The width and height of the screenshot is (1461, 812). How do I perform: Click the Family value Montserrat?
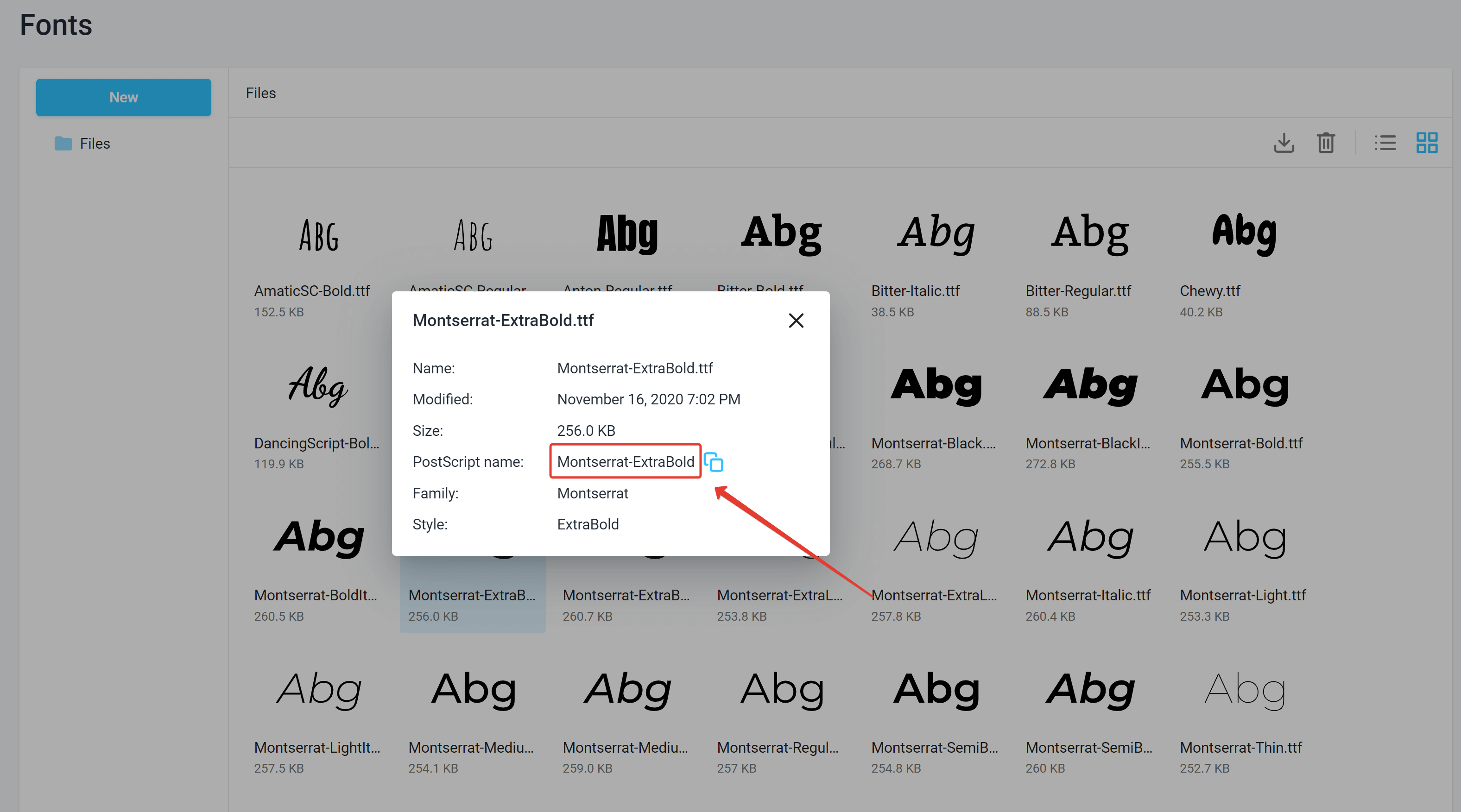click(592, 493)
